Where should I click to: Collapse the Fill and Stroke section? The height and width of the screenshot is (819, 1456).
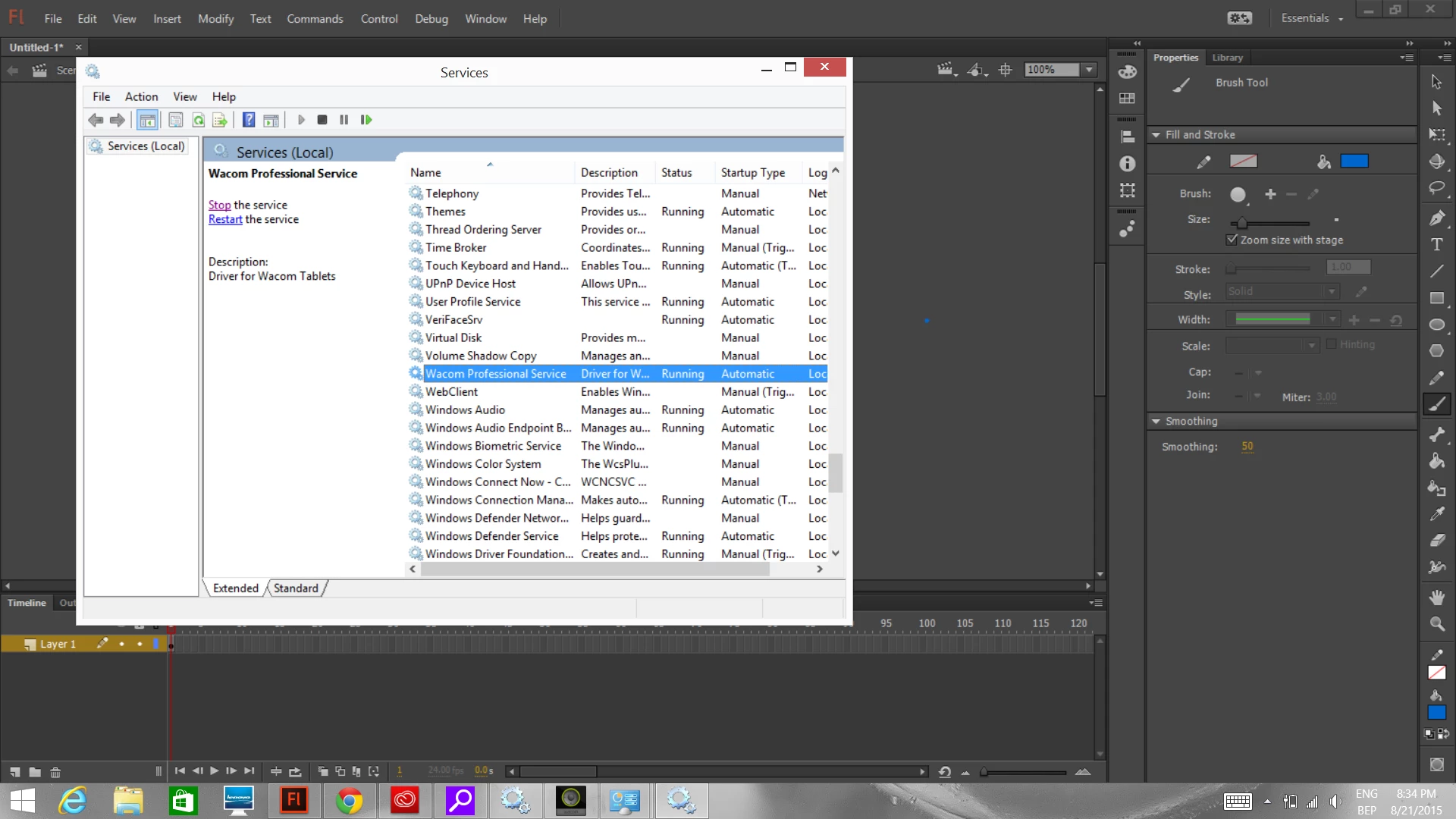tap(1156, 135)
